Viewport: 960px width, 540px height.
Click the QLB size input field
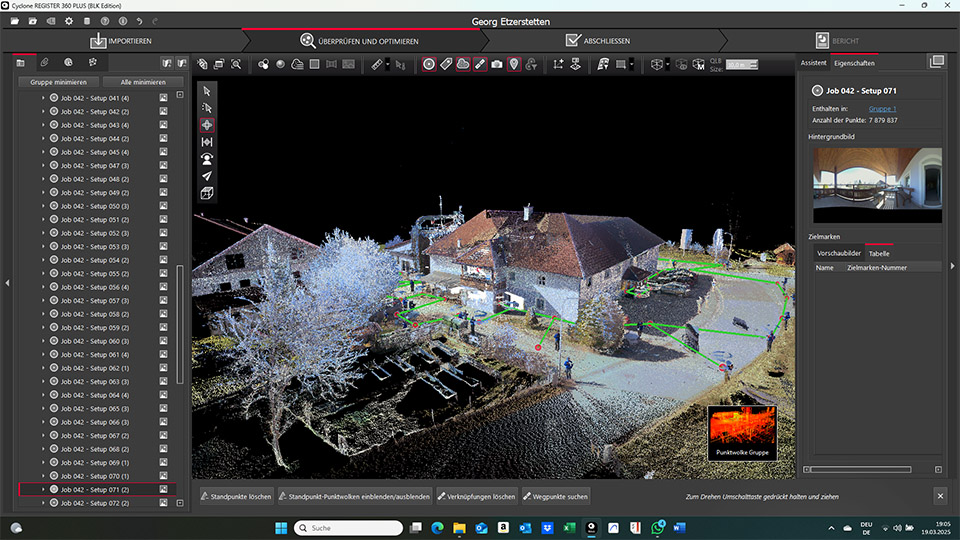click(738, 64)
